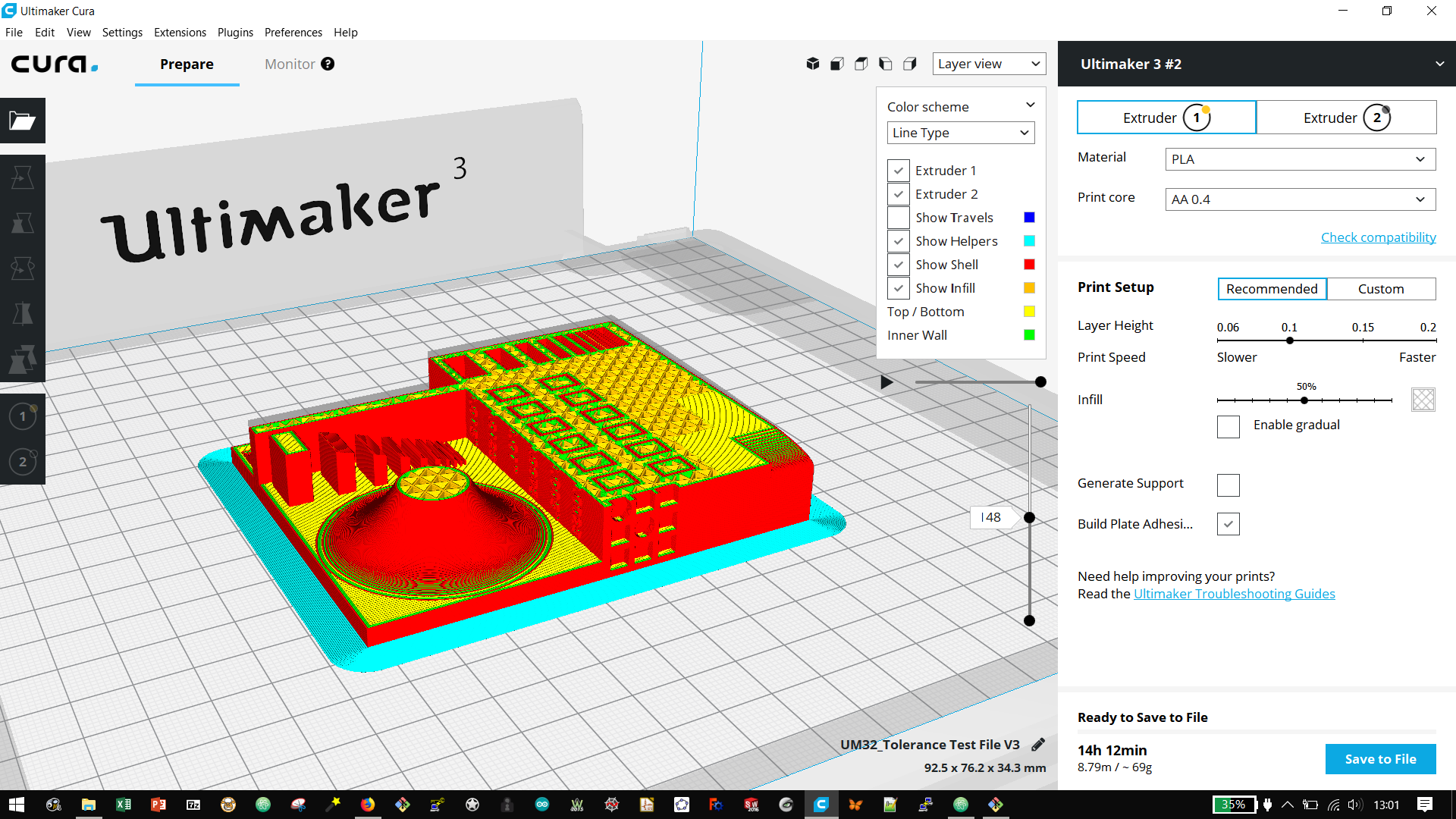Viewport: 1456px width, 819px height.
Task: Toggle the Show Shell checkbox
Action: tap(899, 265)
